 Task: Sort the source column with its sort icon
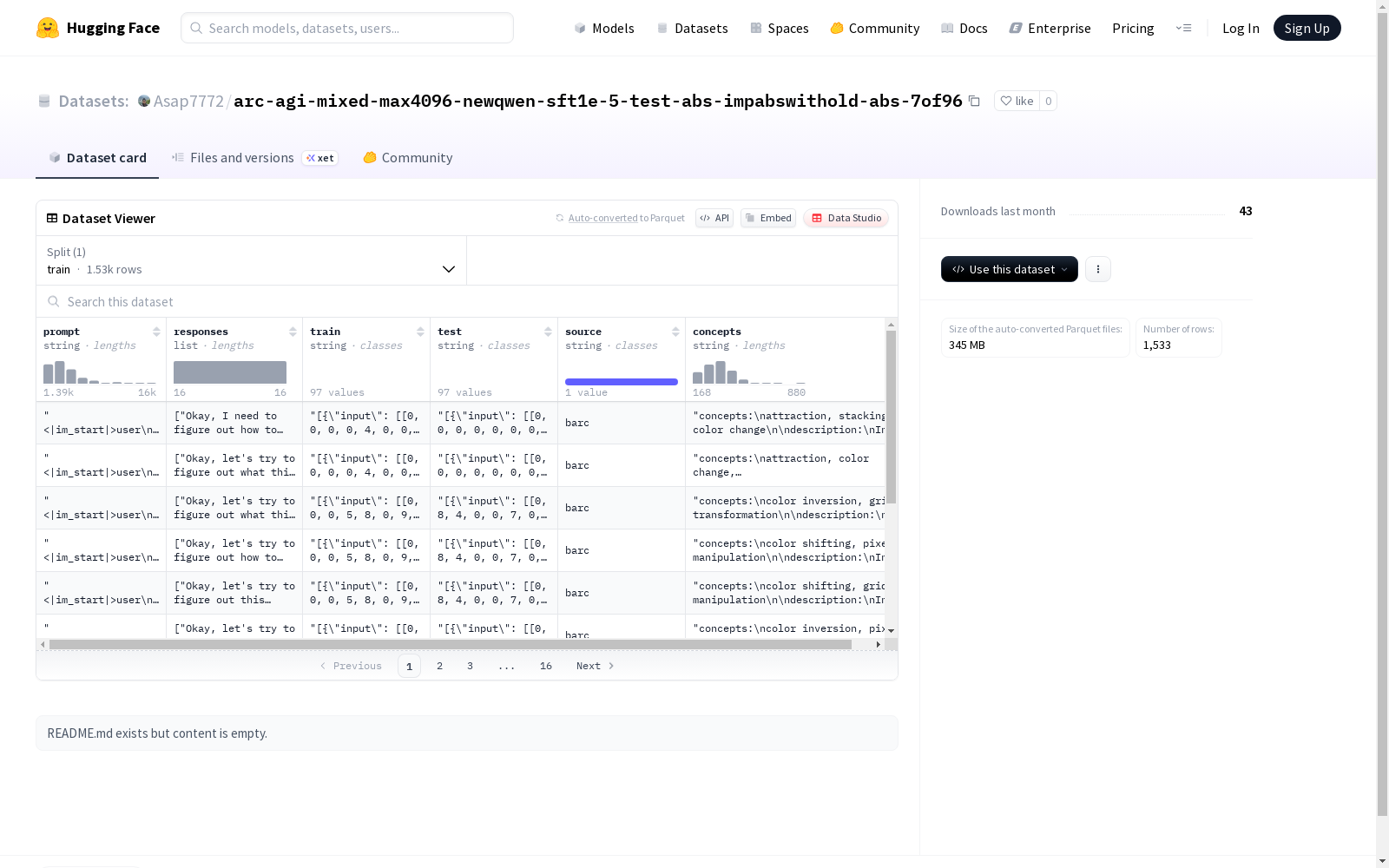(x=675, y=332)
